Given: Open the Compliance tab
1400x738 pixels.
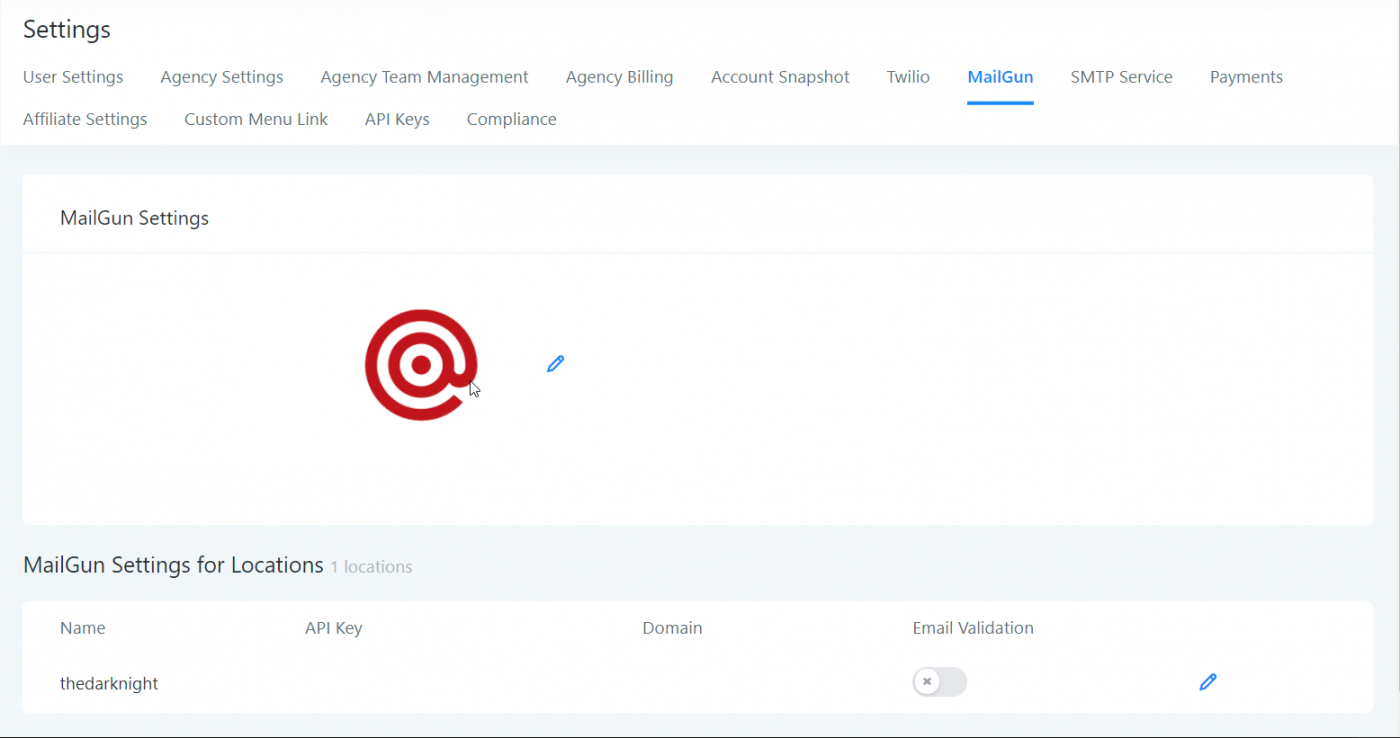Looking at the screenshot, I should [512, 119].
